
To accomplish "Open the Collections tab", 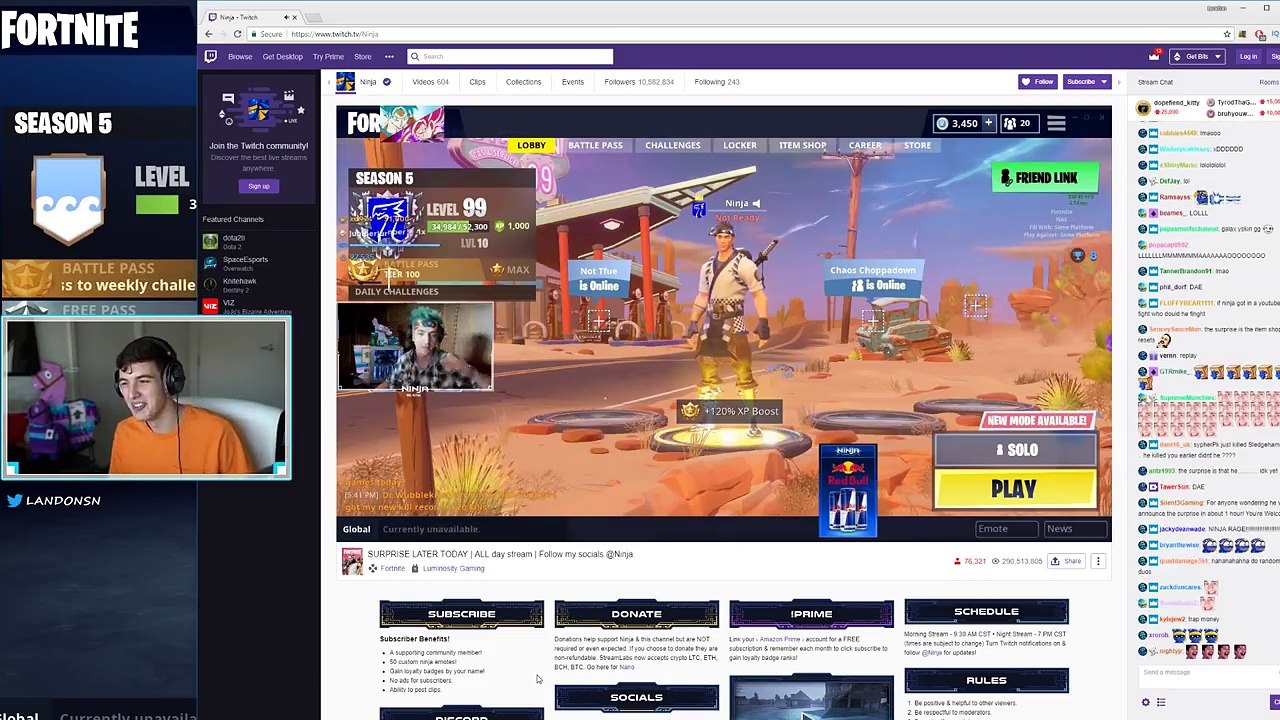I will (523, 82).
